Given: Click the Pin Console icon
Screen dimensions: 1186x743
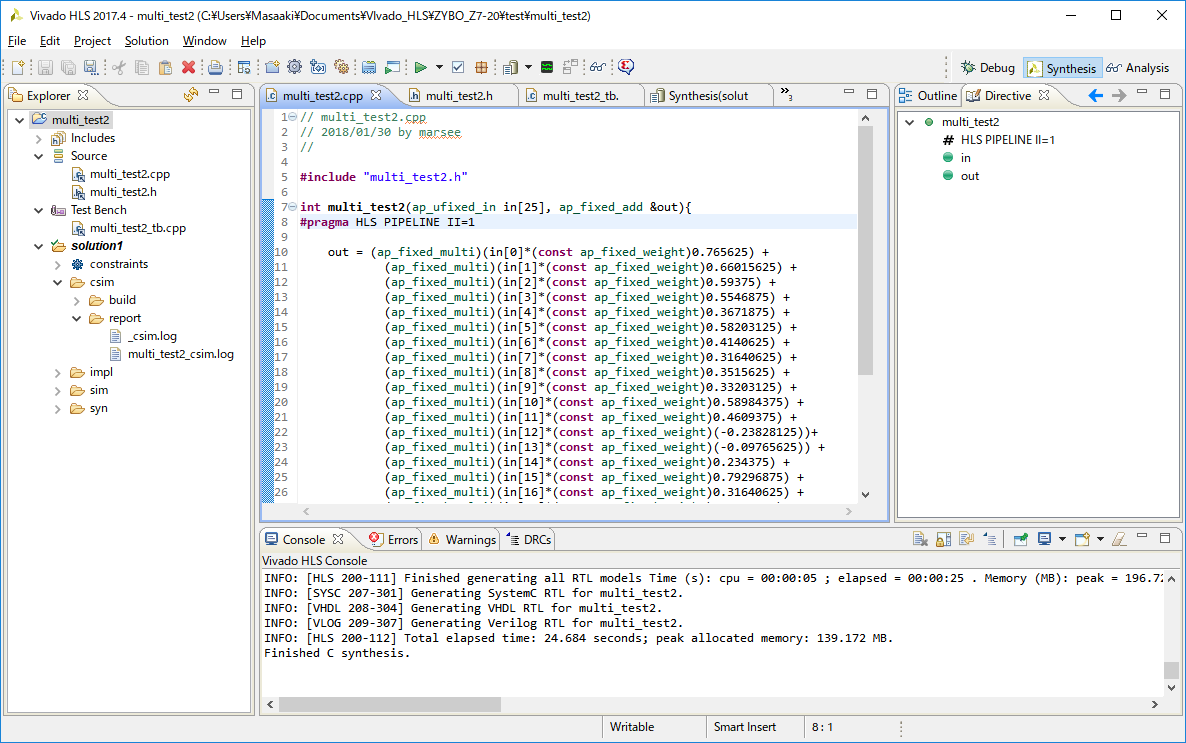Looking at the screenshot, I should click(x=1020, y=539).
